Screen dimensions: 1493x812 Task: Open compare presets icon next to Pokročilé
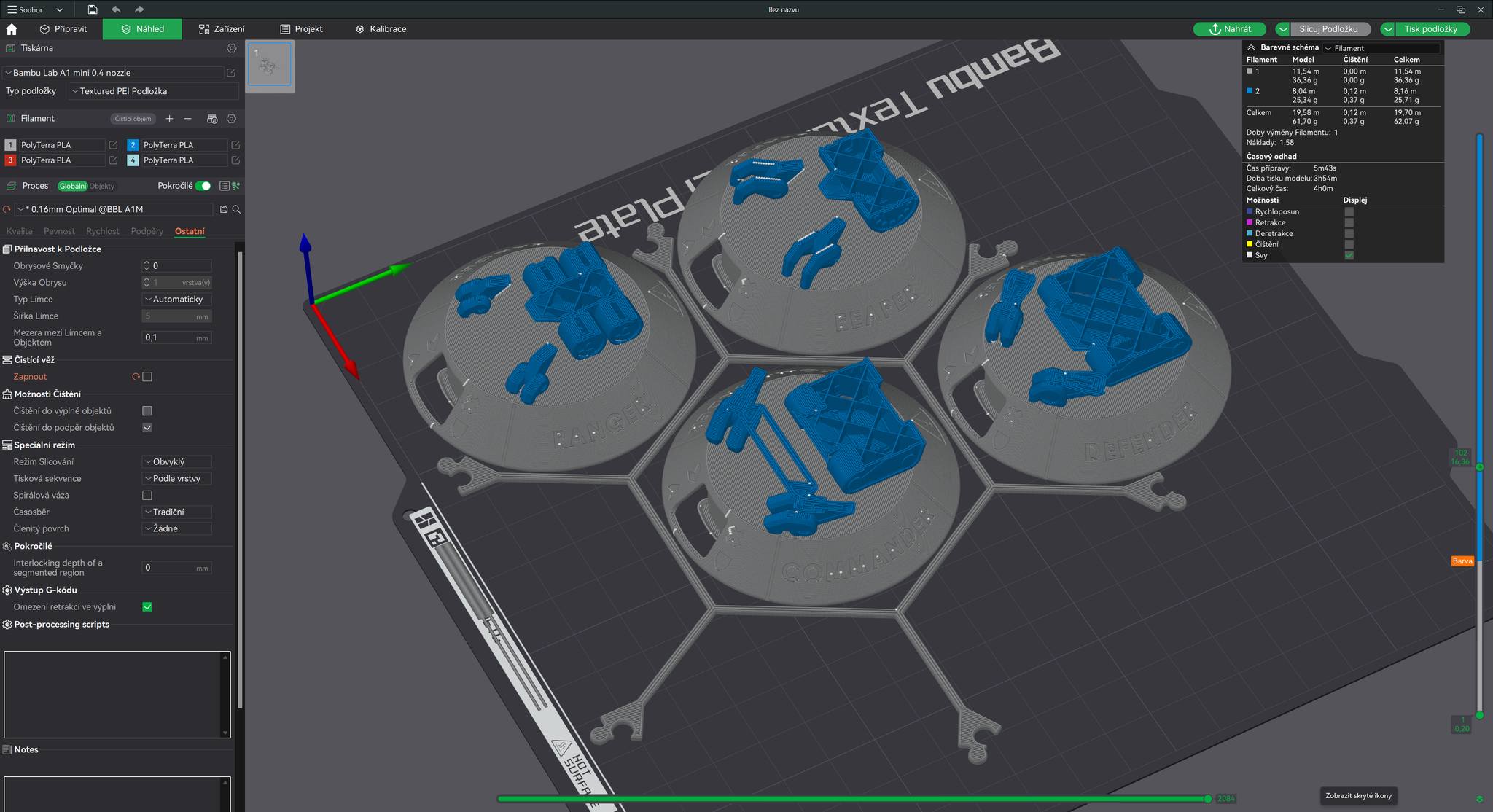(225, 186)
